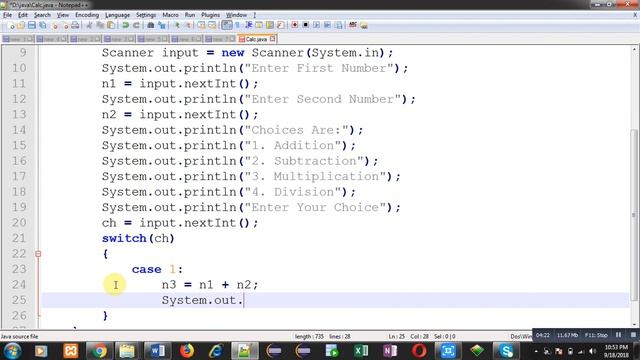Open the Replace dialog toolbar icon
This screenshot has width=640, height=360.
(162, 25)
